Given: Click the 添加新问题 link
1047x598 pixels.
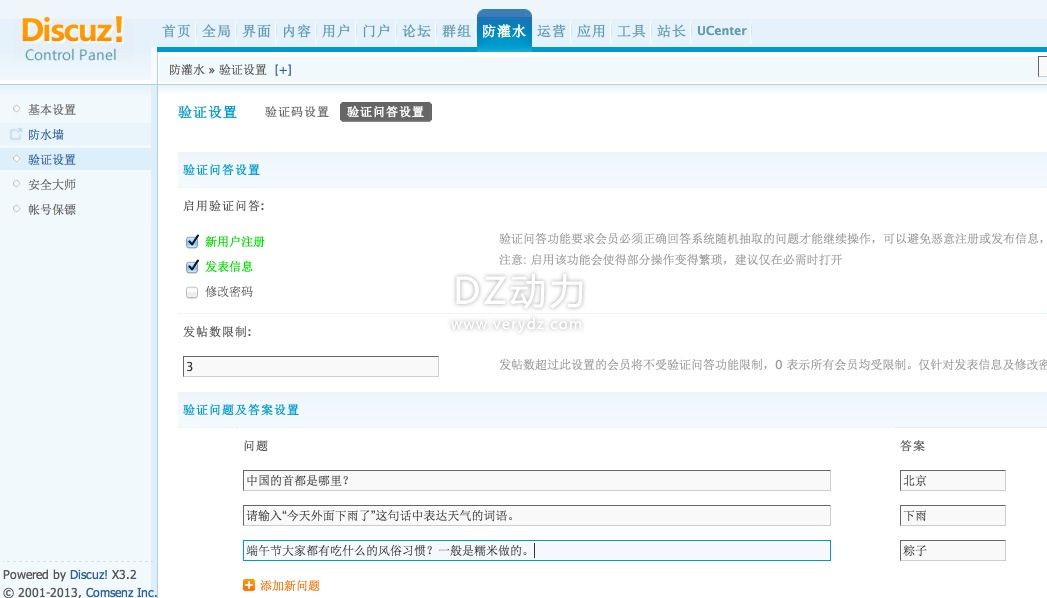Looking at the screenshot, I should click(290, 585).
